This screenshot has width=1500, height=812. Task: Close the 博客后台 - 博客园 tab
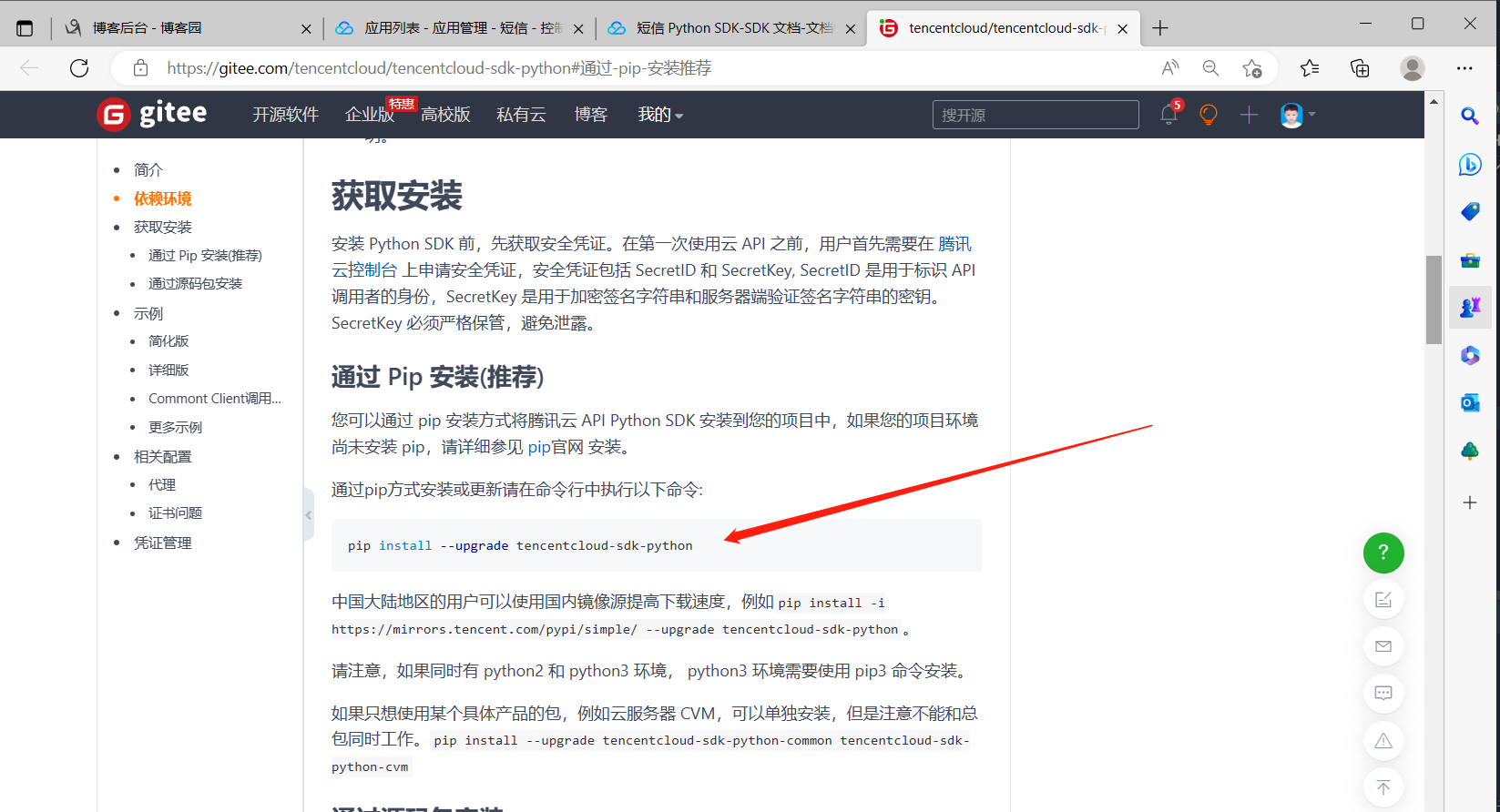pyautogui.click(x=306, y=29)
